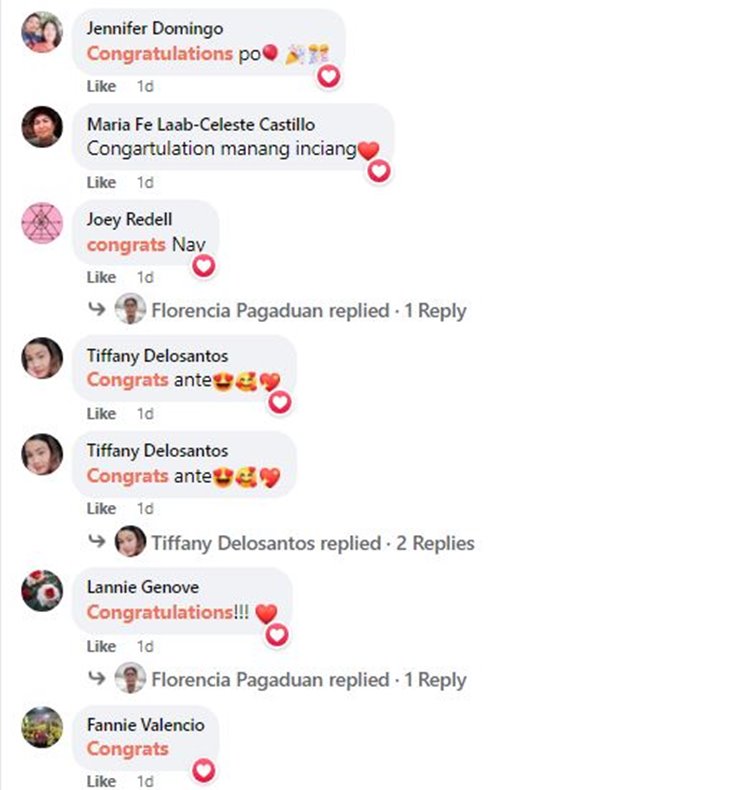Click heart reaction on Joey Redell's comment
Image resolution: width=750 pixels, height=790 pixels.
[203, 266]
